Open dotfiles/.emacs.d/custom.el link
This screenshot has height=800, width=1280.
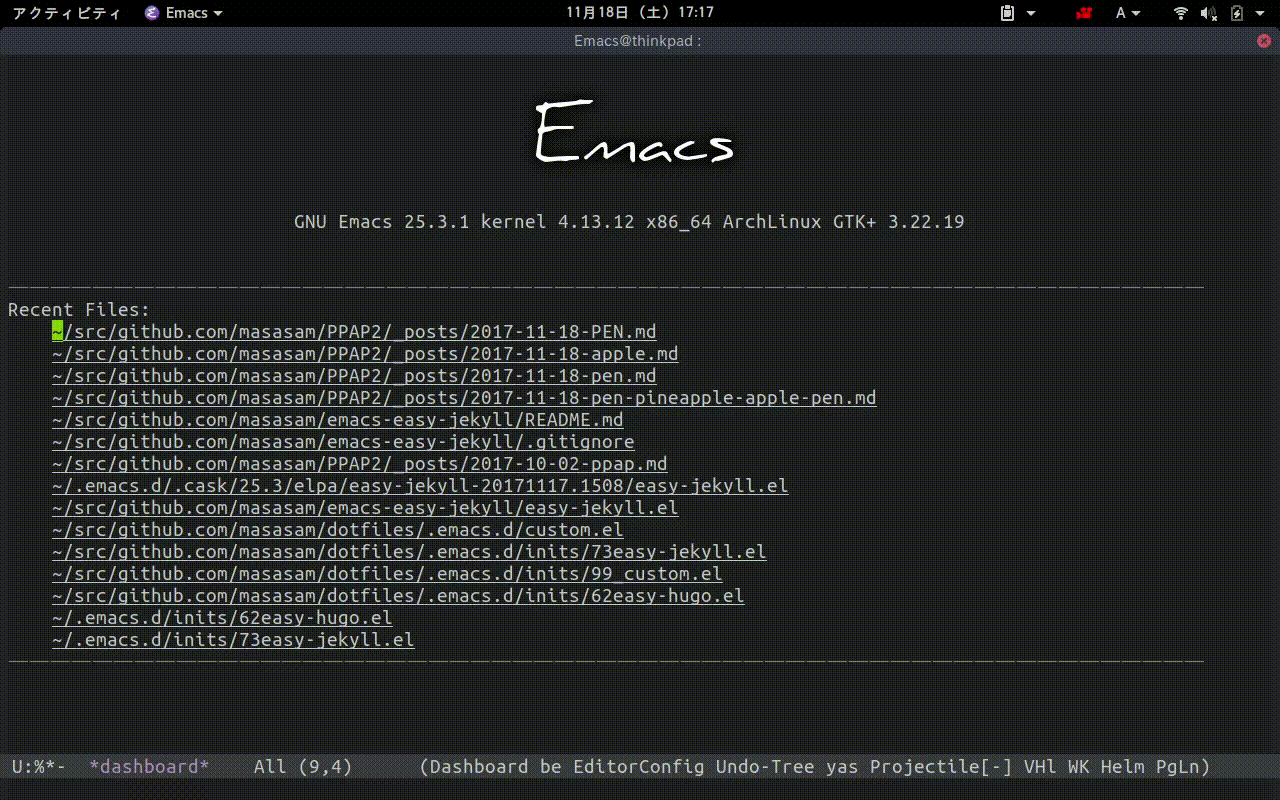pyautogui.click(x=338, y=530)
